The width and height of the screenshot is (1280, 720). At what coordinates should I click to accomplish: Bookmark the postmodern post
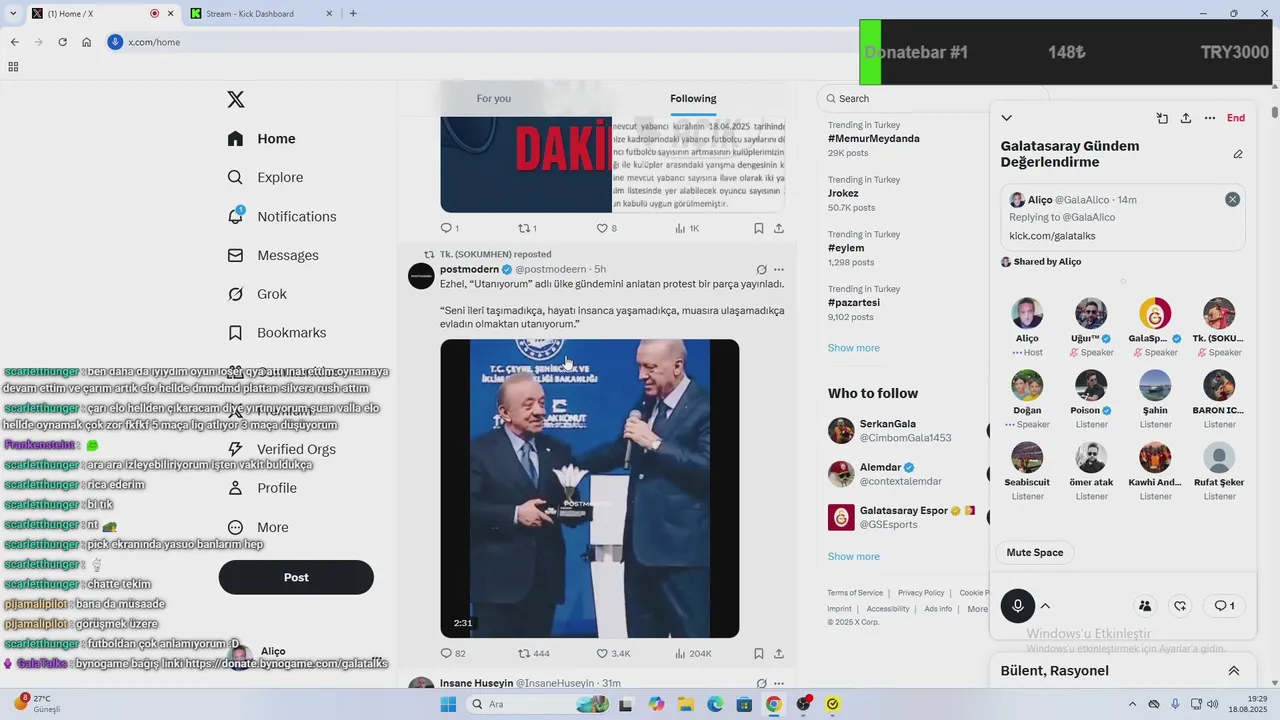[x=759, y=653]
